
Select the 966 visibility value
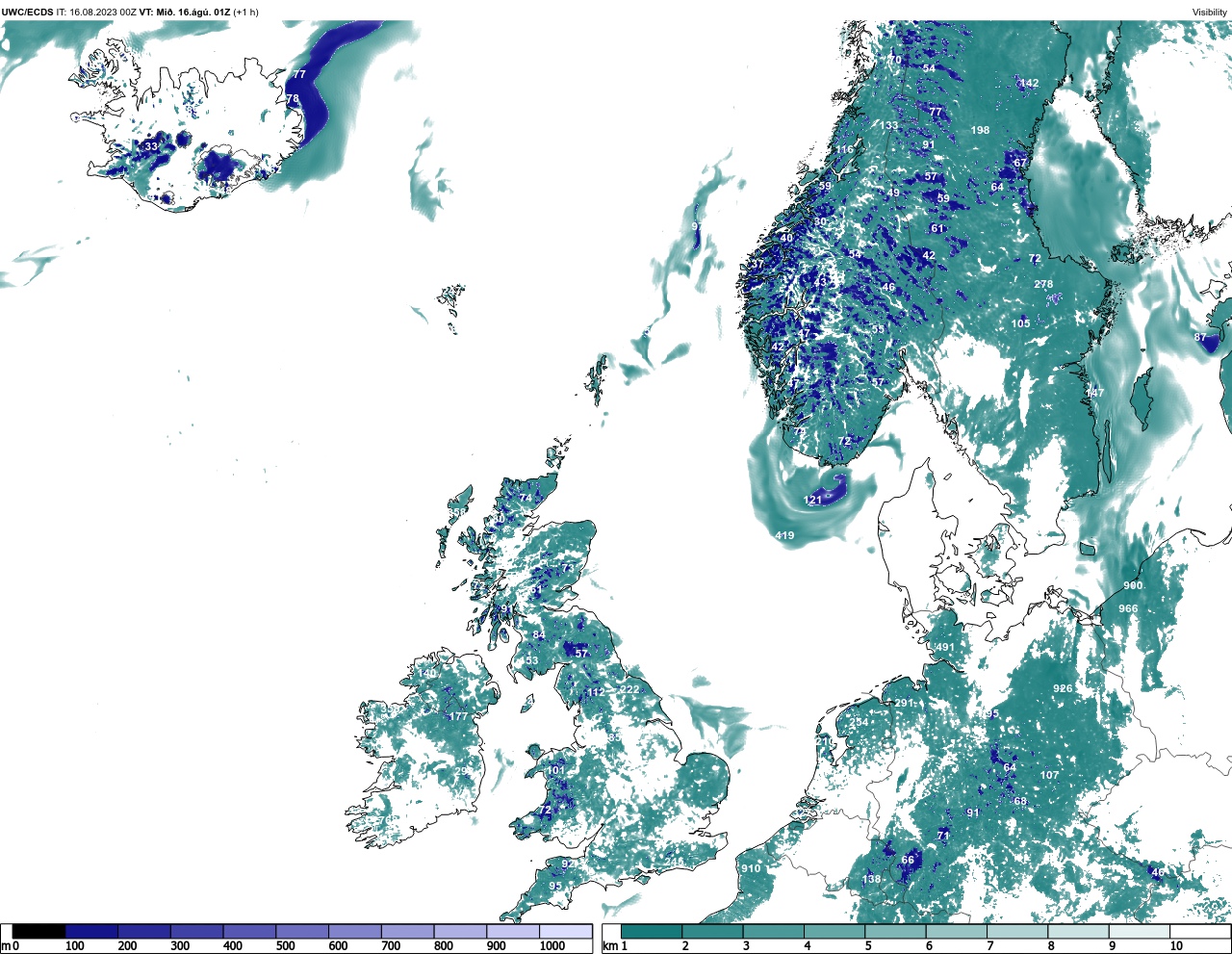click(x=1128, y=608)
